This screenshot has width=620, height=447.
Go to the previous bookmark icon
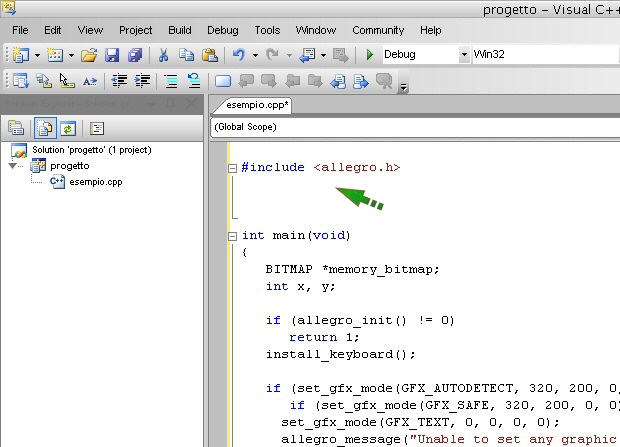[x=246, y=81]
